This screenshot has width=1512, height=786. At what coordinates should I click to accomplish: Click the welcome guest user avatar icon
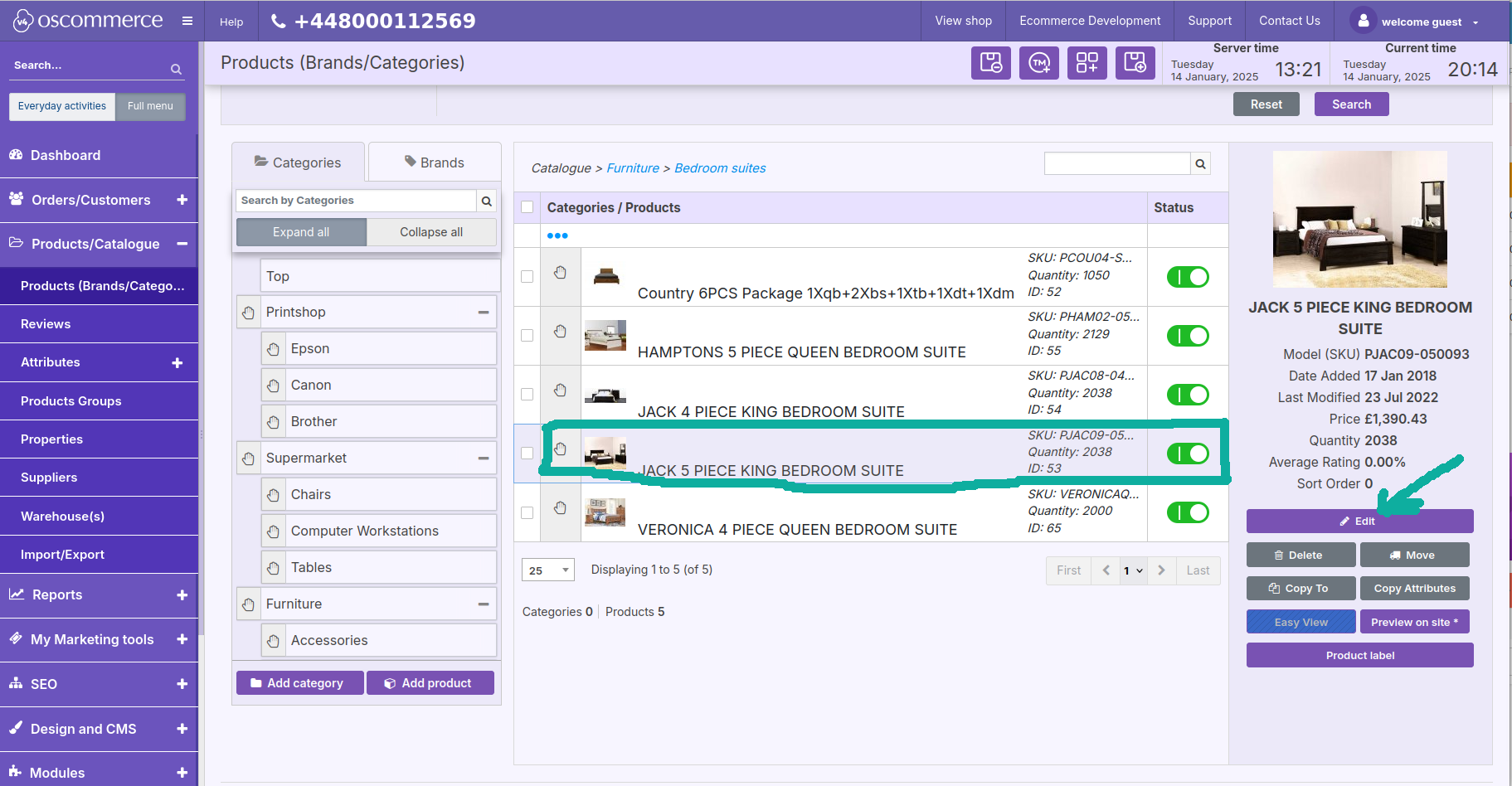(1363, 21)
